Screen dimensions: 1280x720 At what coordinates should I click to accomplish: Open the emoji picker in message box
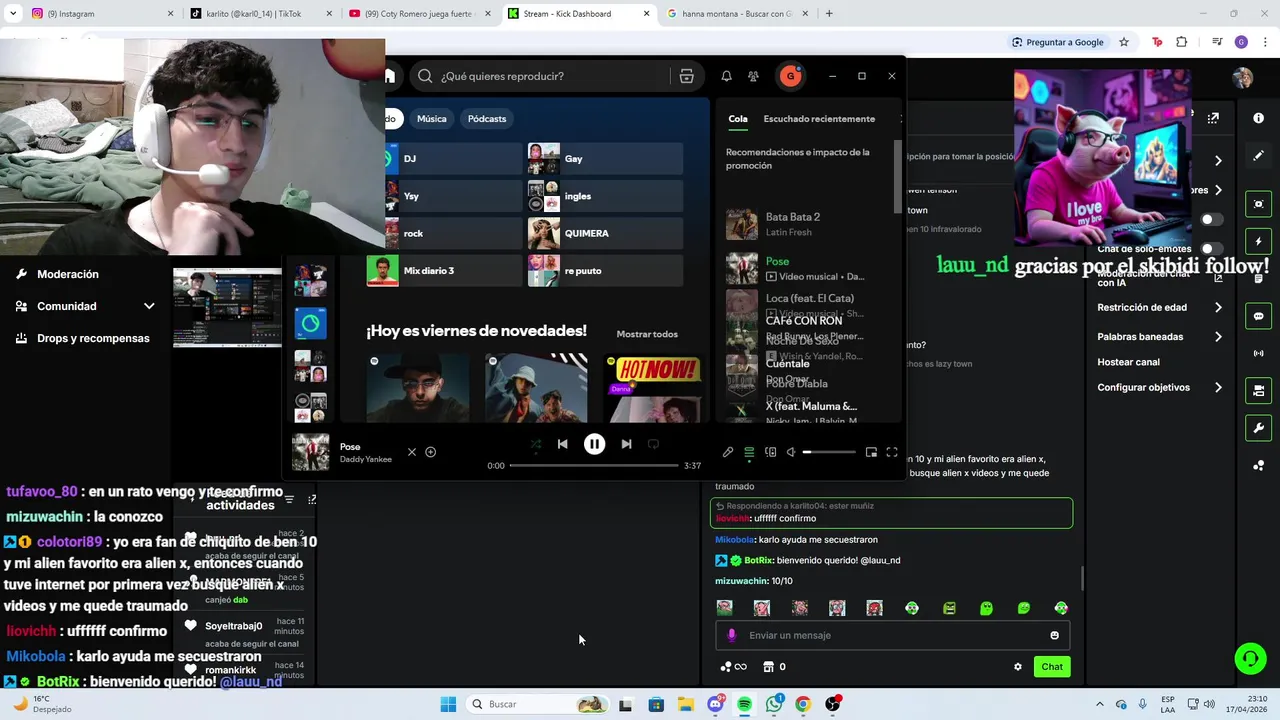pyautogui.click(x=1054, y=635)
